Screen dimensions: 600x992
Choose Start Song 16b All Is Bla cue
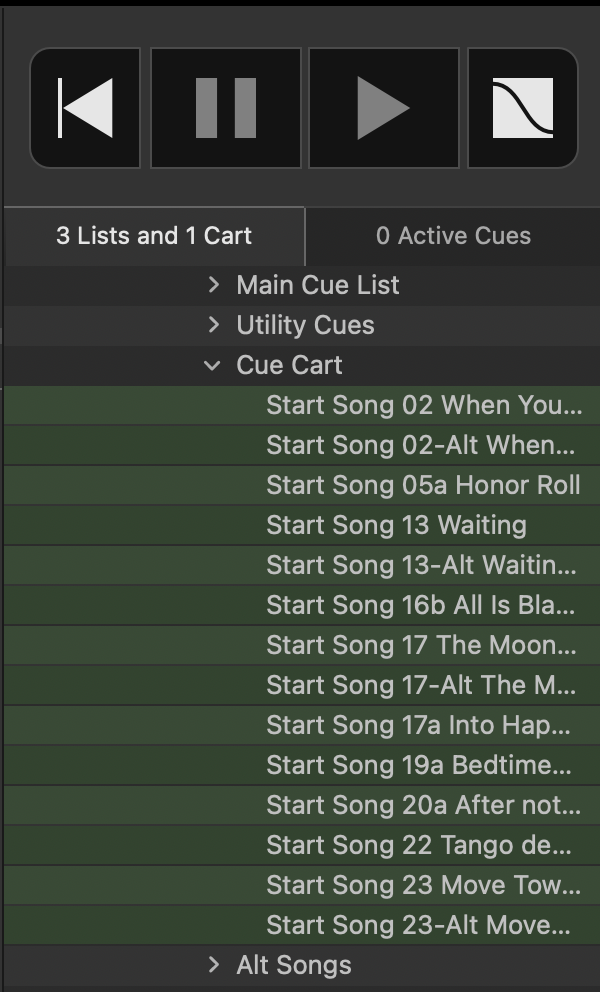(302, 605)
